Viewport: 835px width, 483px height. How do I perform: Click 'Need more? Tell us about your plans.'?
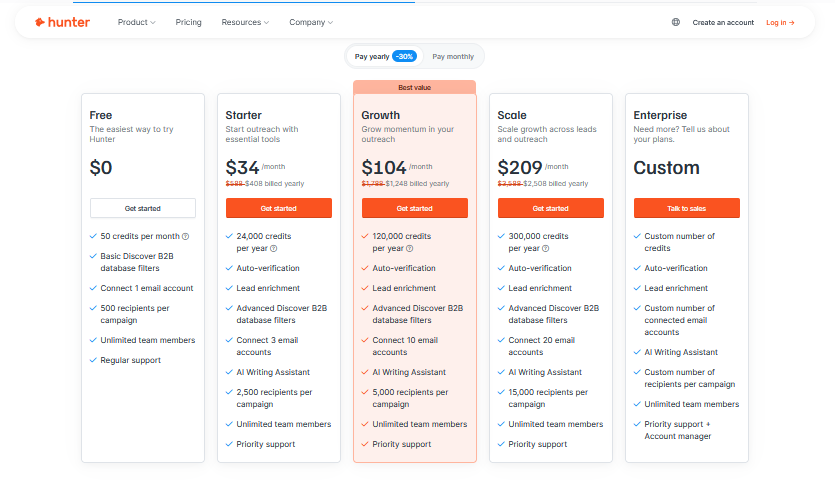[681, 134]
